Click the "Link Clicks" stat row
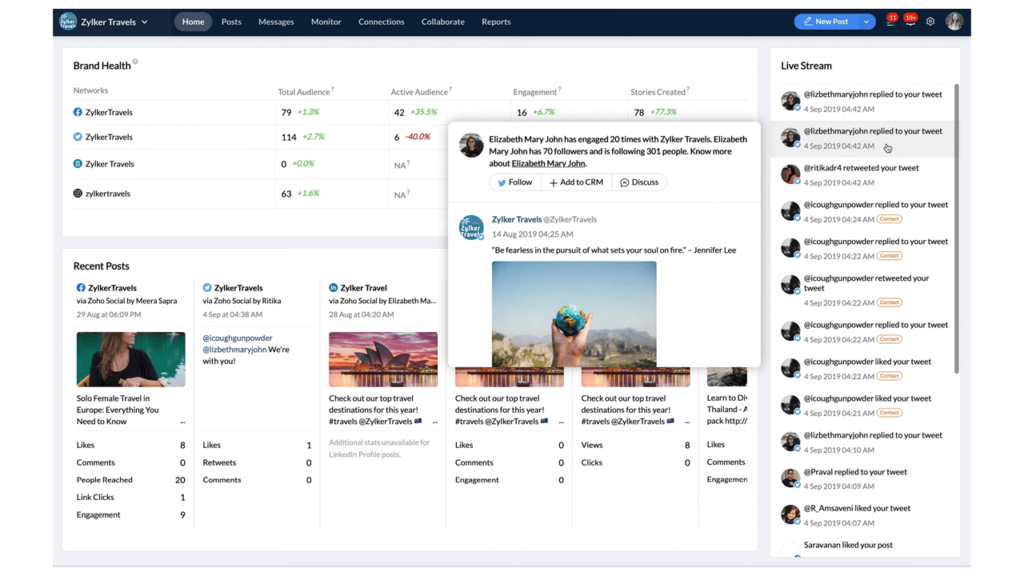 coord(131,498)
